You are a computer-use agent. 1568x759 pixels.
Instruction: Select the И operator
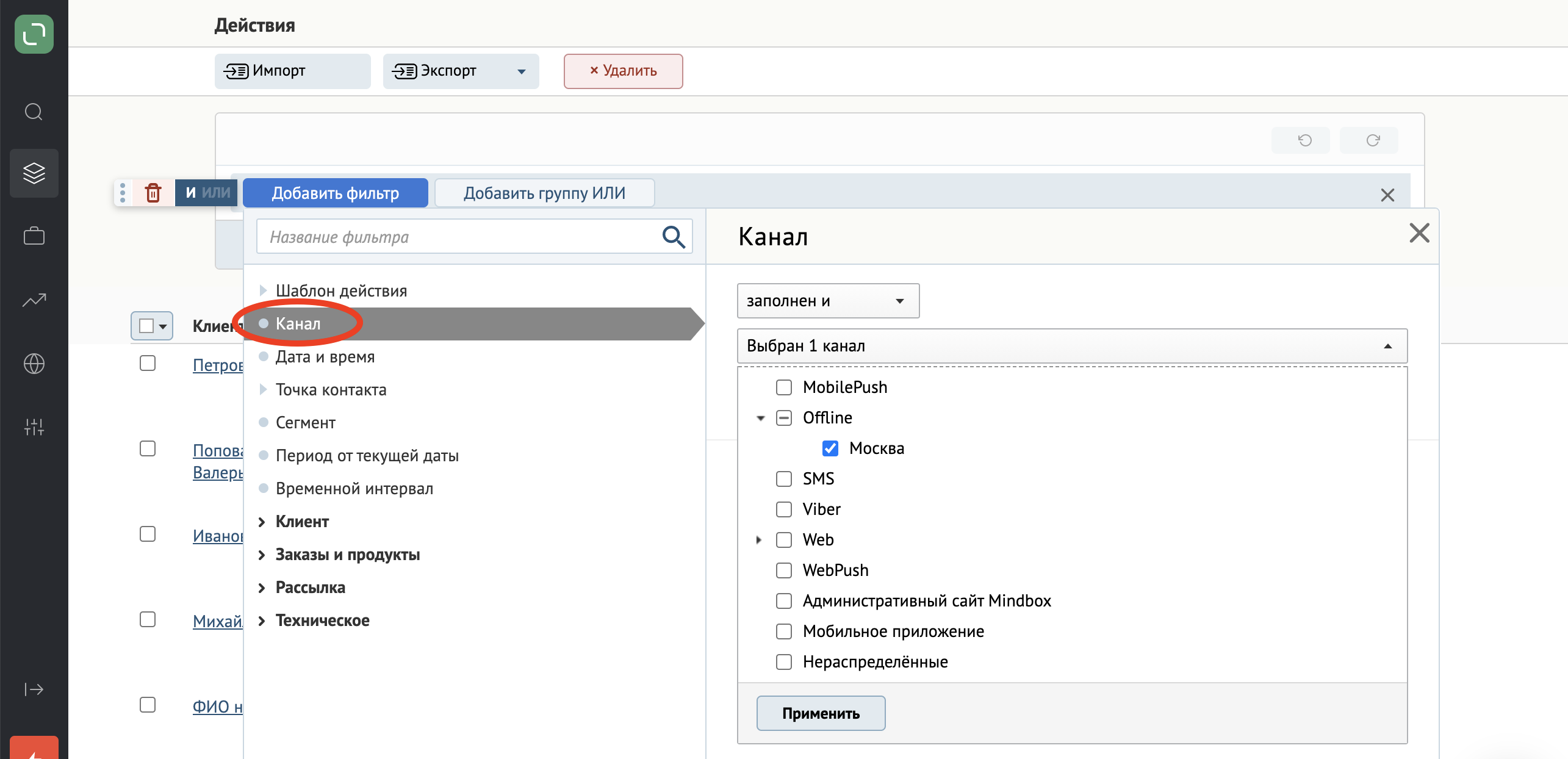(190, 193)
